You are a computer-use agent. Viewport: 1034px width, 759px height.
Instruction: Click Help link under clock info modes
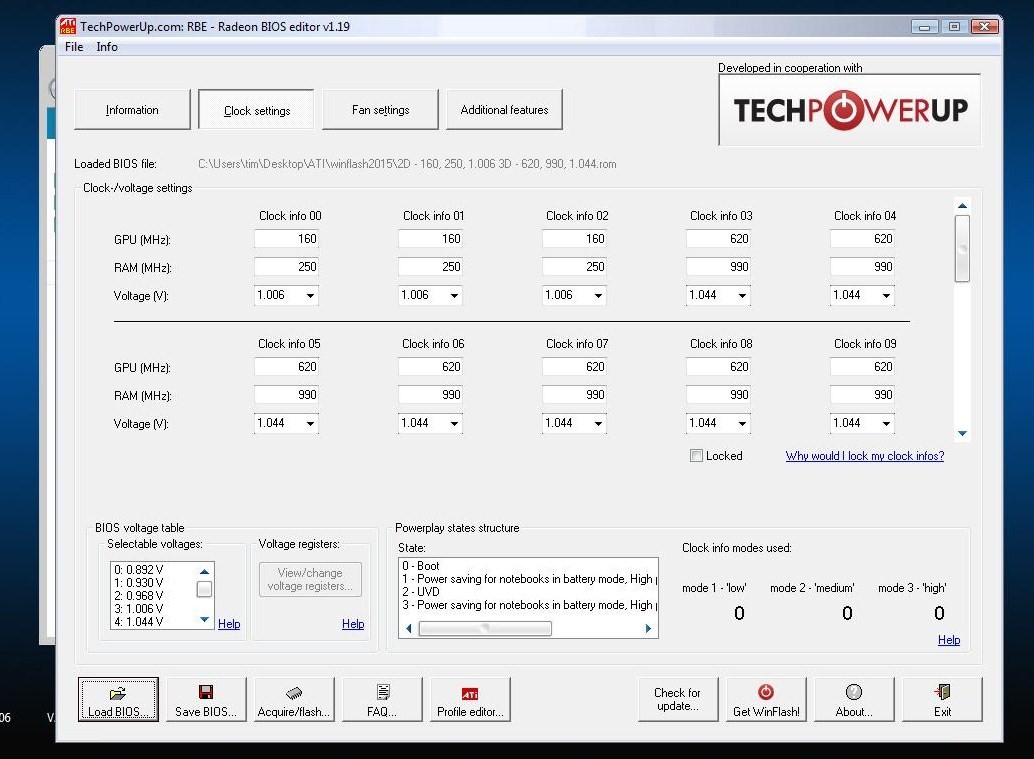pos(949,640)
